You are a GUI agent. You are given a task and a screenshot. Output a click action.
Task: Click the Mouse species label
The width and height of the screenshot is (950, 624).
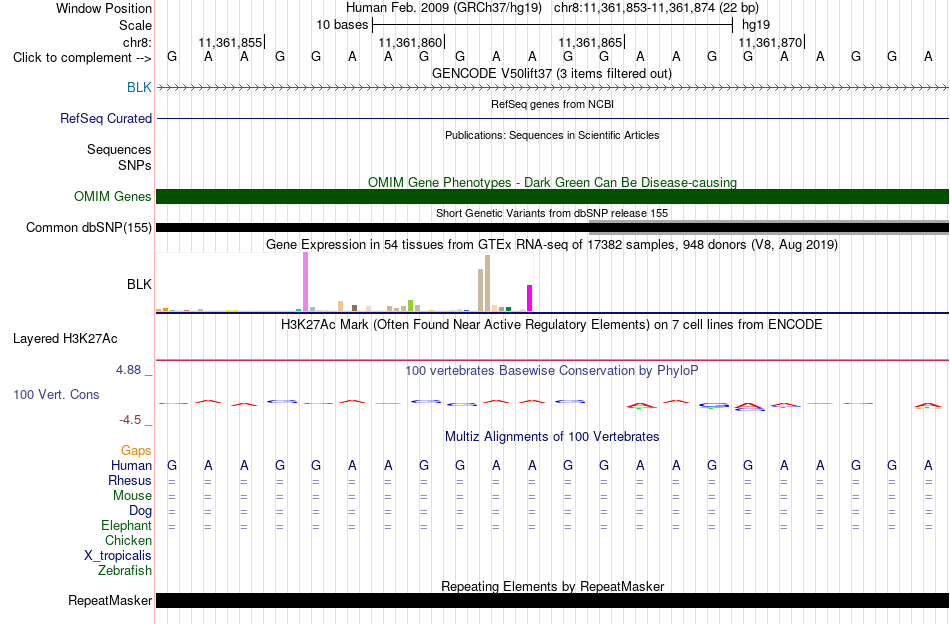pos(132,496)
